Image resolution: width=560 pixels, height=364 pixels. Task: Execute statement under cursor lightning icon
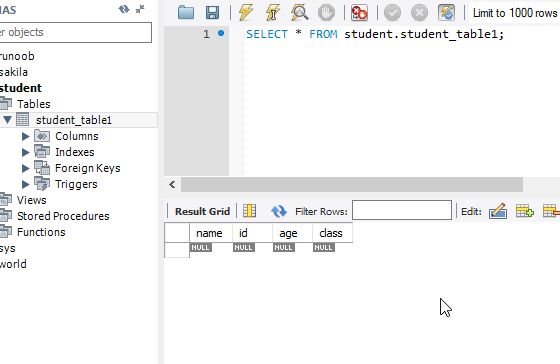click(x=273, y=13)
